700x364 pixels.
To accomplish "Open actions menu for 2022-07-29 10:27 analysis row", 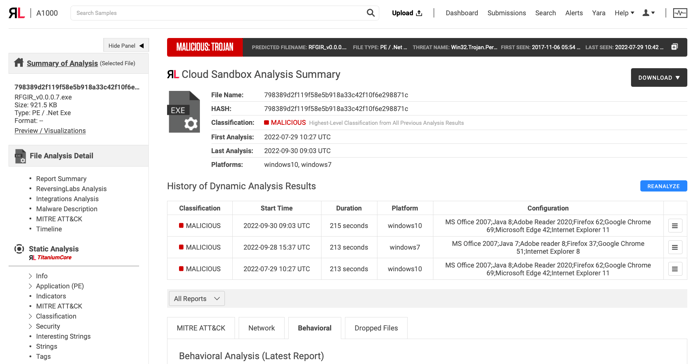I will point(675,269).
